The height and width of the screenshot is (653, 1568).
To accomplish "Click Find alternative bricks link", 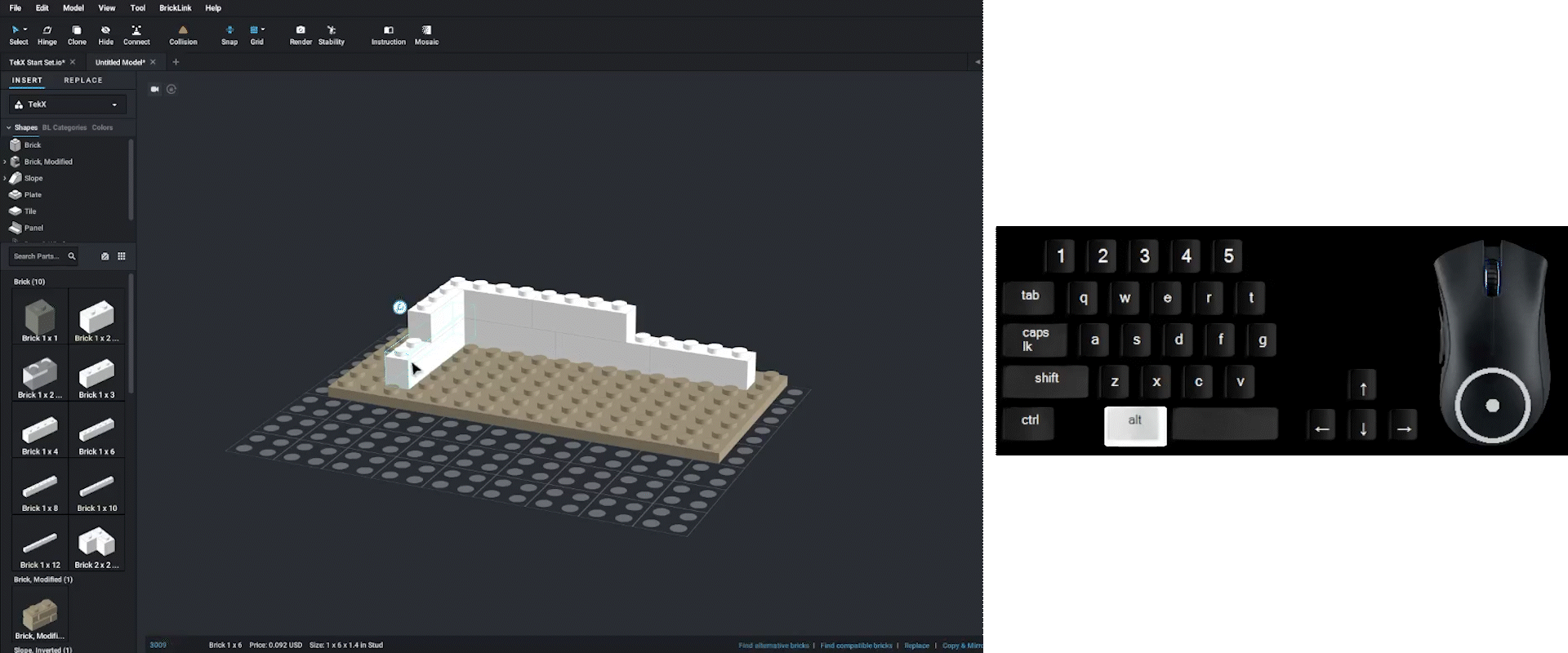I will tap(773, 645).
